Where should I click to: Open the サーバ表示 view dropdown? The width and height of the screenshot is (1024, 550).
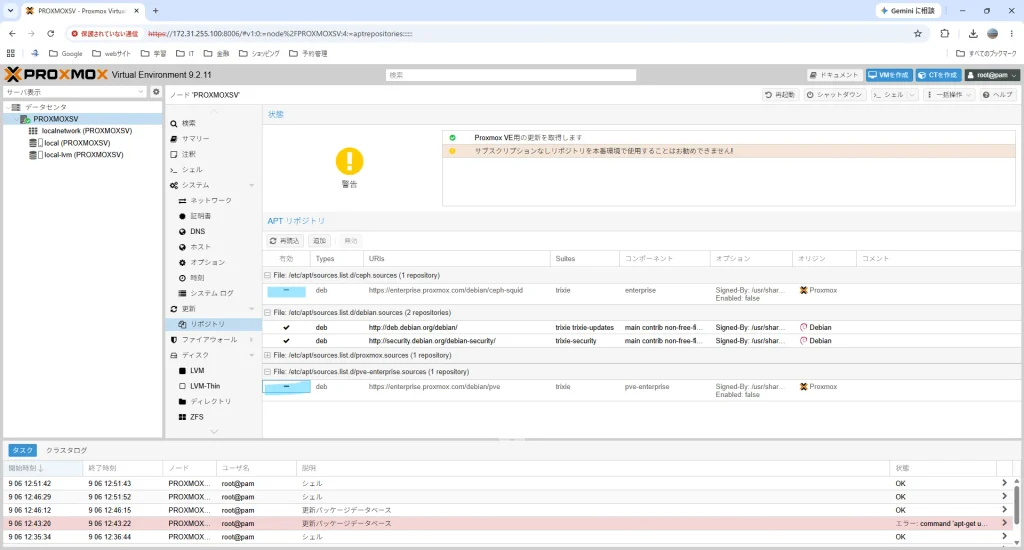point(75,92)
